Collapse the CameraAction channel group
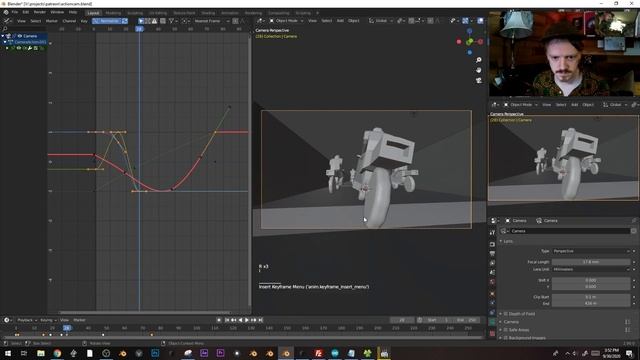This screenshot has height=360, width=640. tap(5, 42)
